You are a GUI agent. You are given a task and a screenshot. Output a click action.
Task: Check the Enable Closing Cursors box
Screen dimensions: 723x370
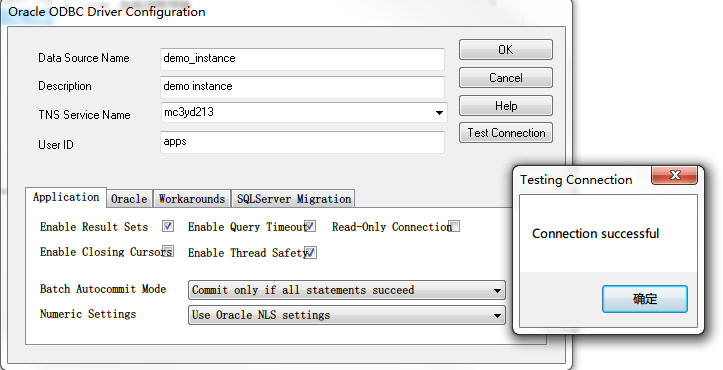(x=168, y=251)
